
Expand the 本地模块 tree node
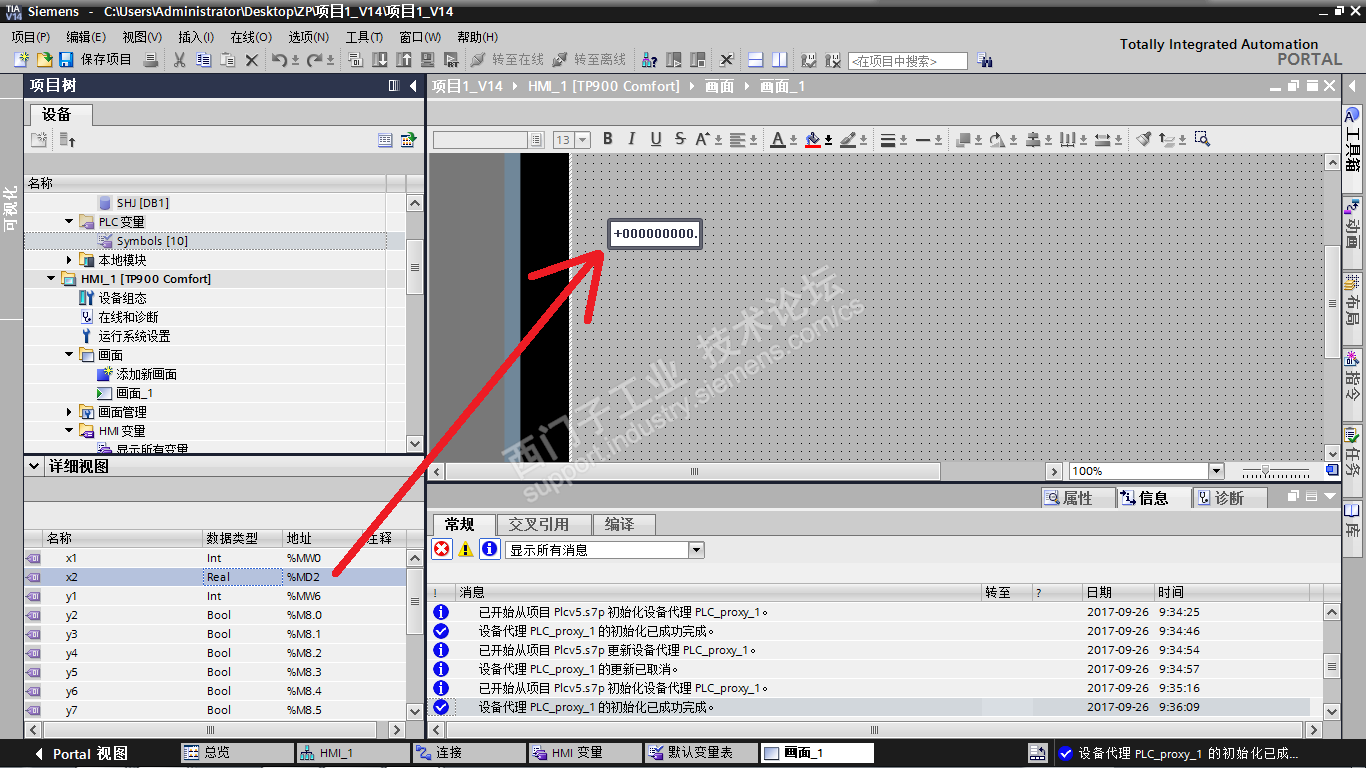(x=69, y=260)
